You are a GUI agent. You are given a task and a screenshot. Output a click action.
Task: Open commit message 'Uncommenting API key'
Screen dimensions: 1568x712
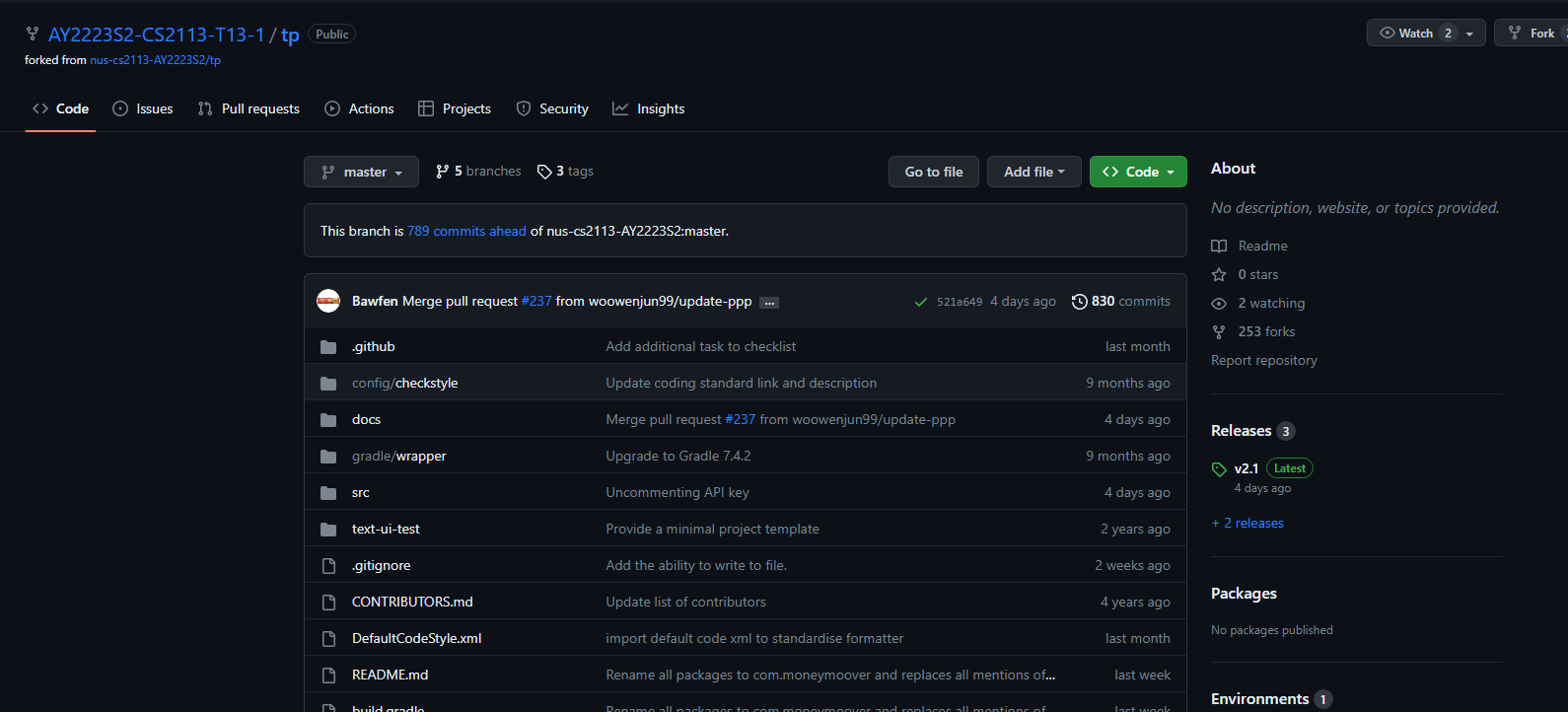[677, 492]
